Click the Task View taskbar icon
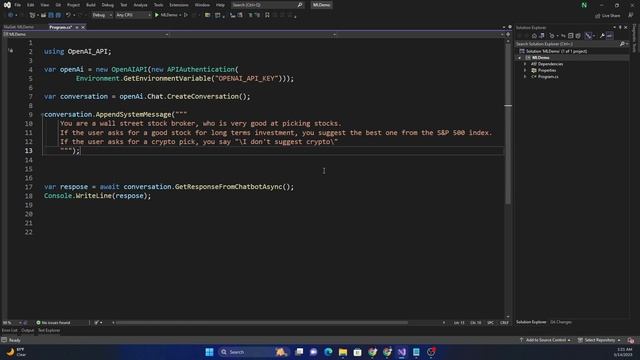 click(x=299, y=352)
